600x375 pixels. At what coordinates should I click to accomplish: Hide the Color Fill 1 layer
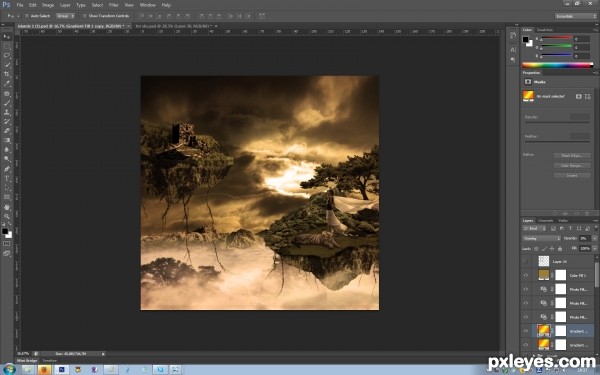pos(526,275)
